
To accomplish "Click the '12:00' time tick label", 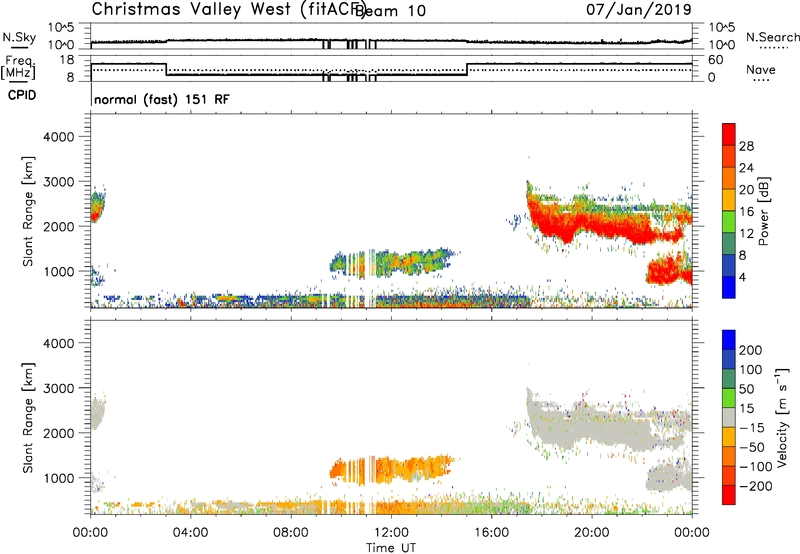I will 391,533.
